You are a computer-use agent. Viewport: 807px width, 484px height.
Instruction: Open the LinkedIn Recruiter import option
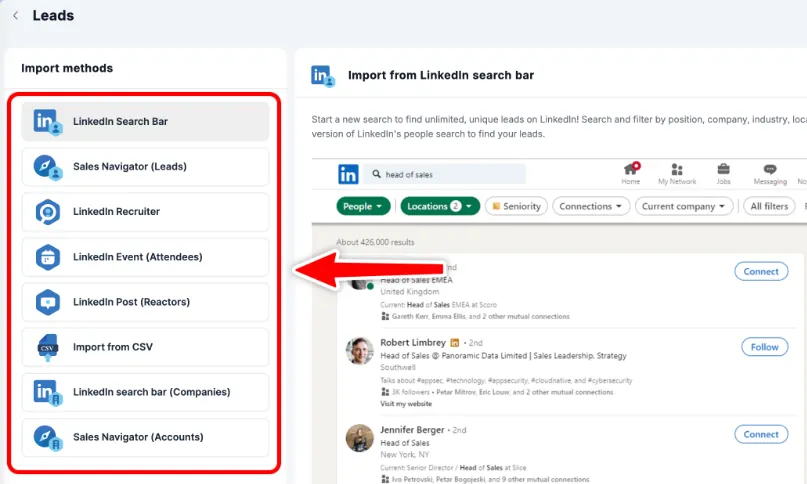(x=145, y=212)
